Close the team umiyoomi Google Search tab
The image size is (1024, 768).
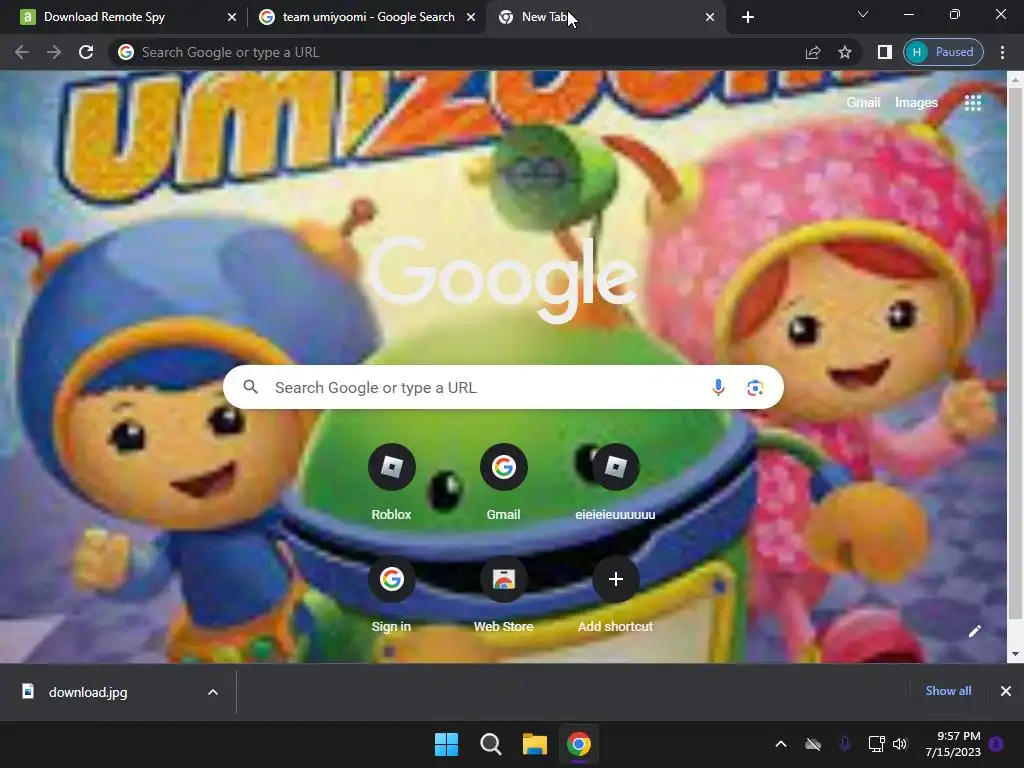470,18
